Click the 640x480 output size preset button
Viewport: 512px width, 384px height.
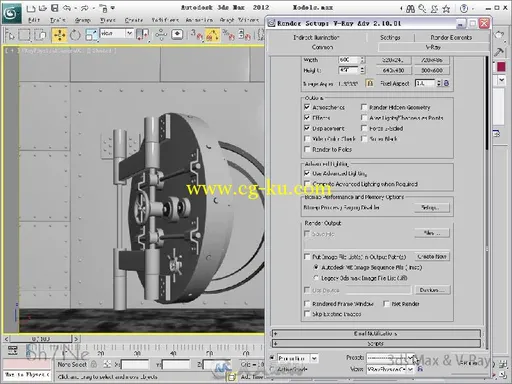click(x=393, y=70)
